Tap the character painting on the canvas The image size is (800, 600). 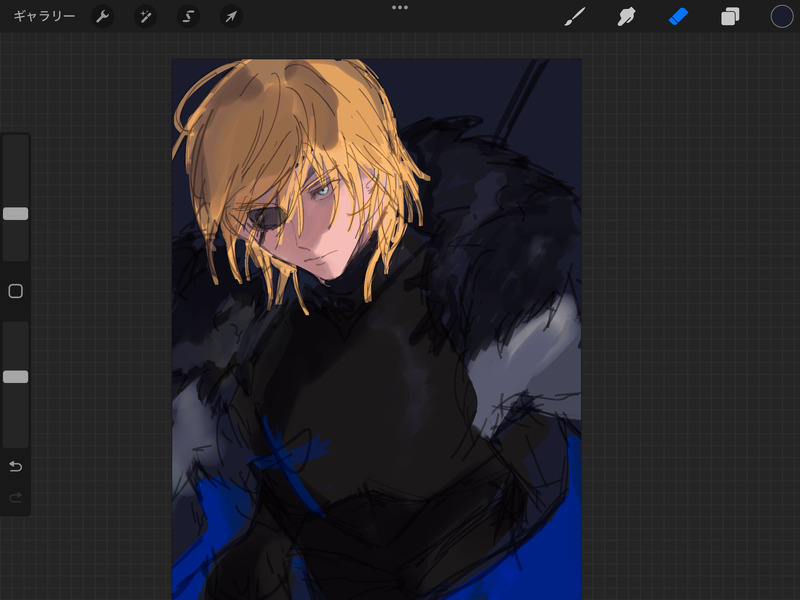[377, 329]
